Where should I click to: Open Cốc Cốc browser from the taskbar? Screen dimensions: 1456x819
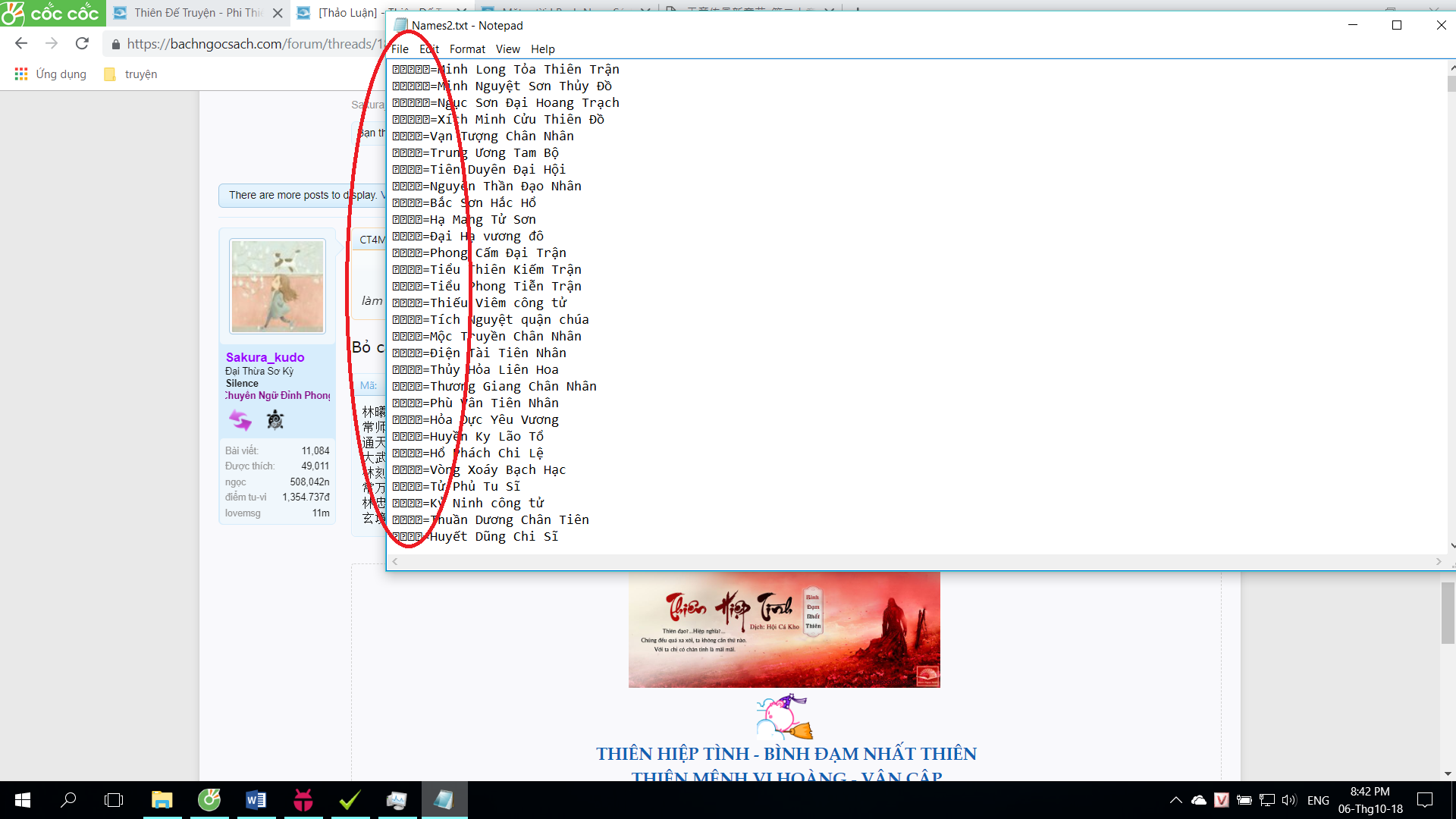[209, 799]
